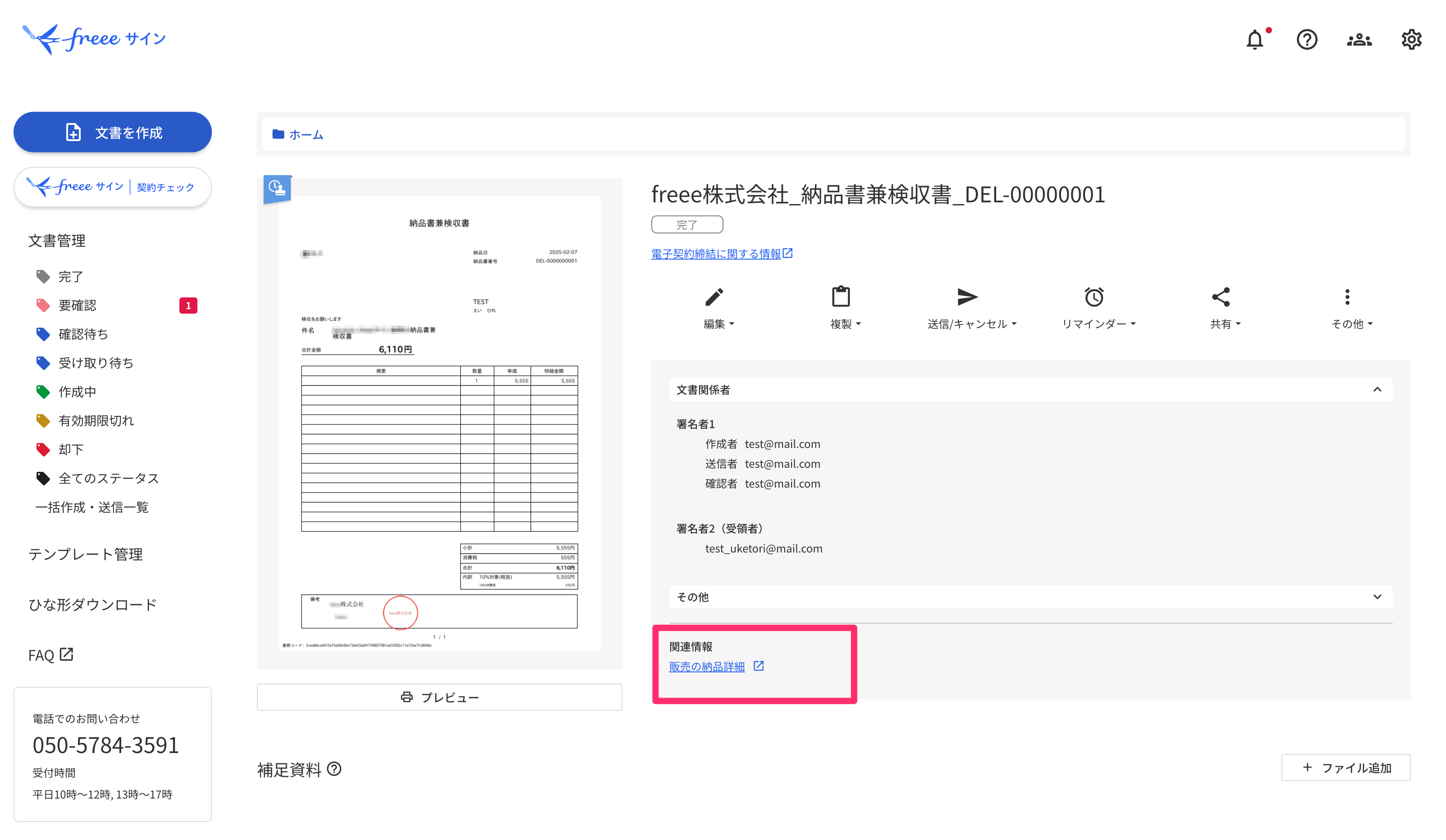
Task: Click the external-link icon next to FAQ
Action: [x=67, y=654]
